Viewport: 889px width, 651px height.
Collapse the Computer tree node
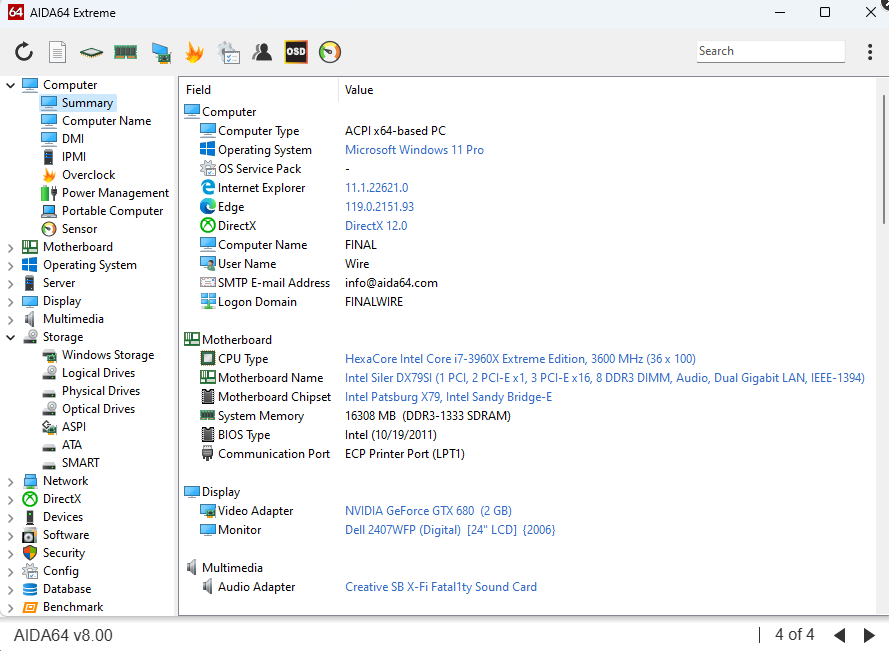(x=11, y=85)
